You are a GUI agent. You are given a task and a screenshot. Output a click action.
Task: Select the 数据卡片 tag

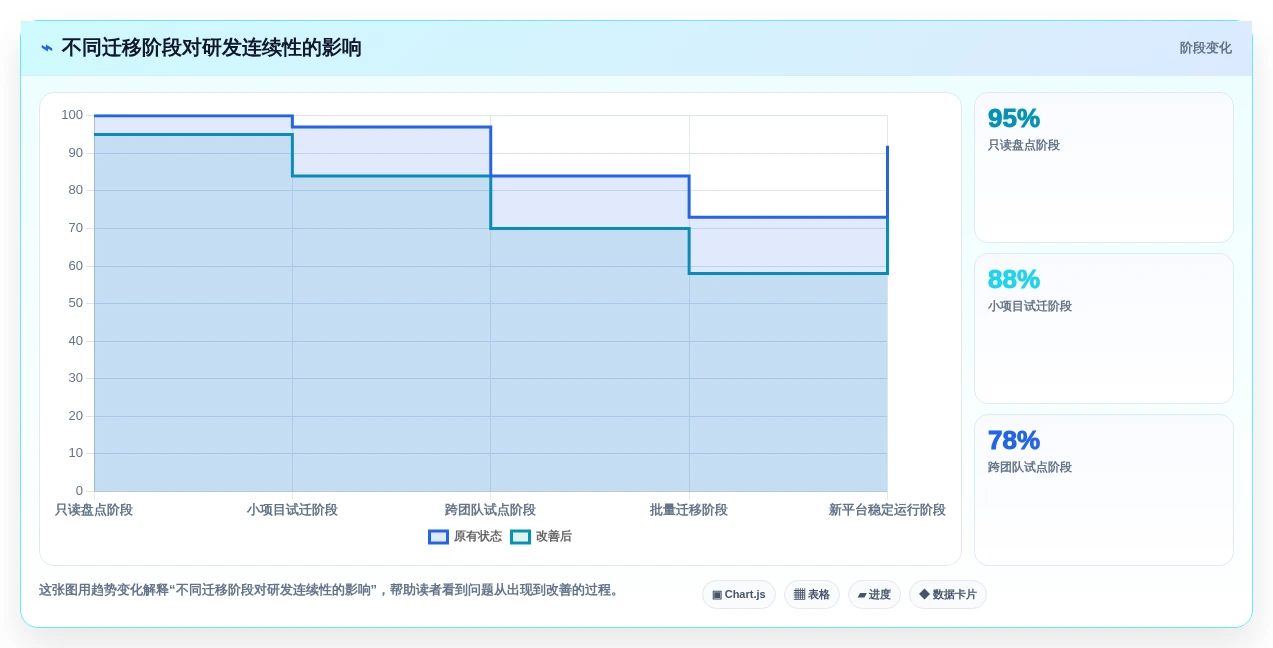948,595
